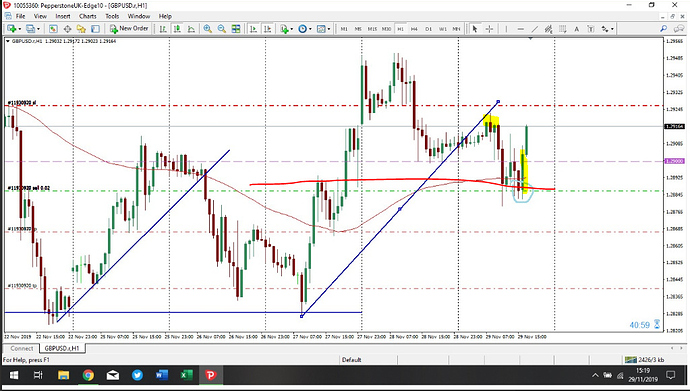Select the text label A tool
Viewport: 690px width, 391px height.
[x=576, y=29]
